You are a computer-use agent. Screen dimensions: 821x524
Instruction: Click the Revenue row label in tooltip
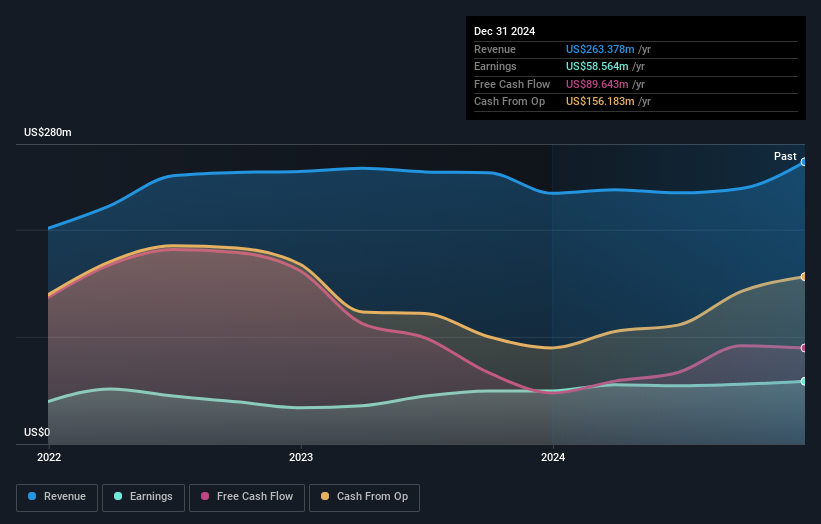495,49
